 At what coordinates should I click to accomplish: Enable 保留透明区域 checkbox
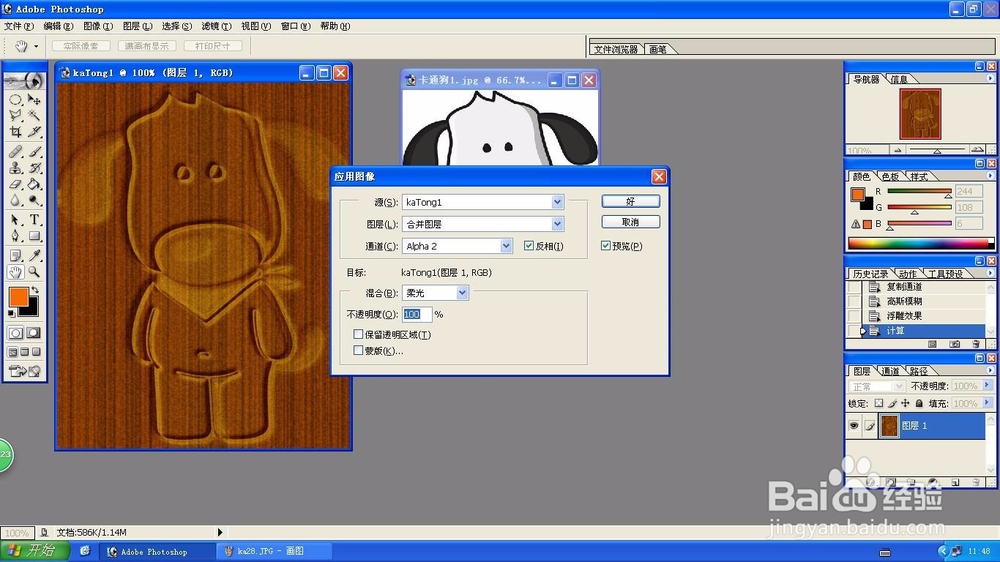pos(358,334)
